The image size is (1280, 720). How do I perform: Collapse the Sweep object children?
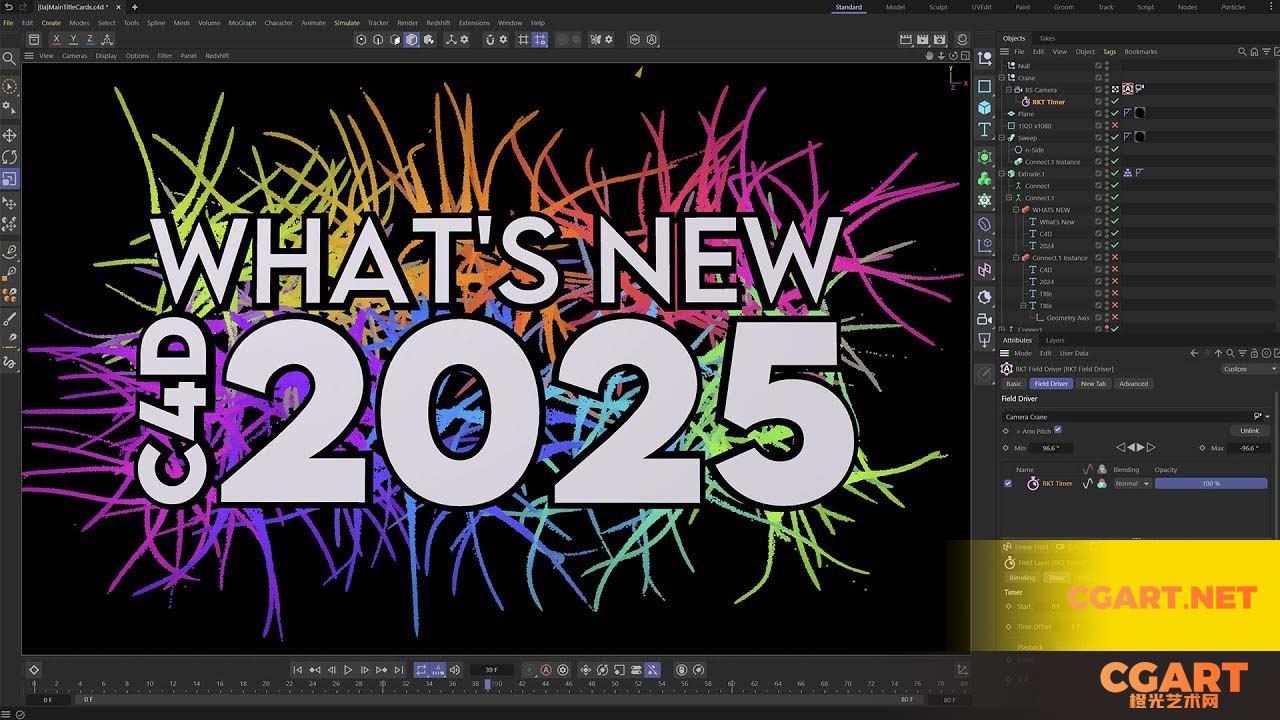(1004, 138)
